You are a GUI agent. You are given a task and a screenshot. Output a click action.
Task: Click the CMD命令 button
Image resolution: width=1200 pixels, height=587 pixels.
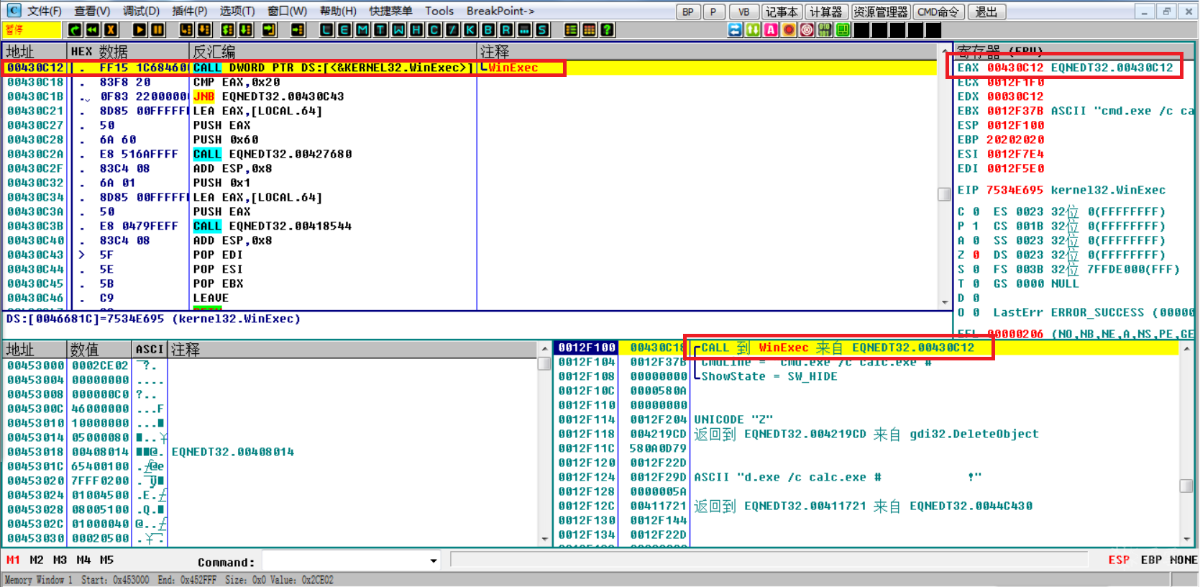click(x=939, y=12)
